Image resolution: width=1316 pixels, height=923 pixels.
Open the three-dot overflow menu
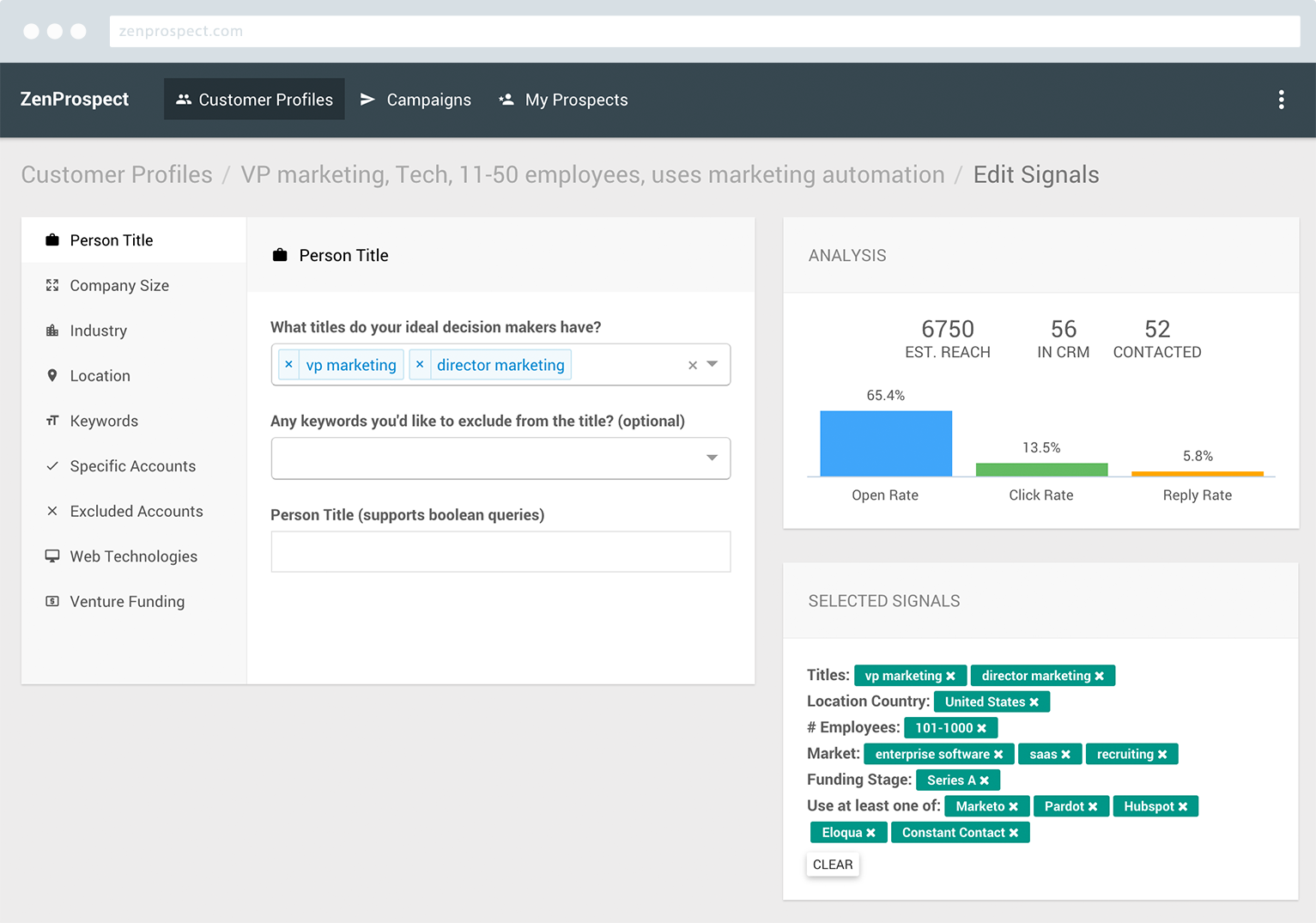click(x=1281, y=100)
